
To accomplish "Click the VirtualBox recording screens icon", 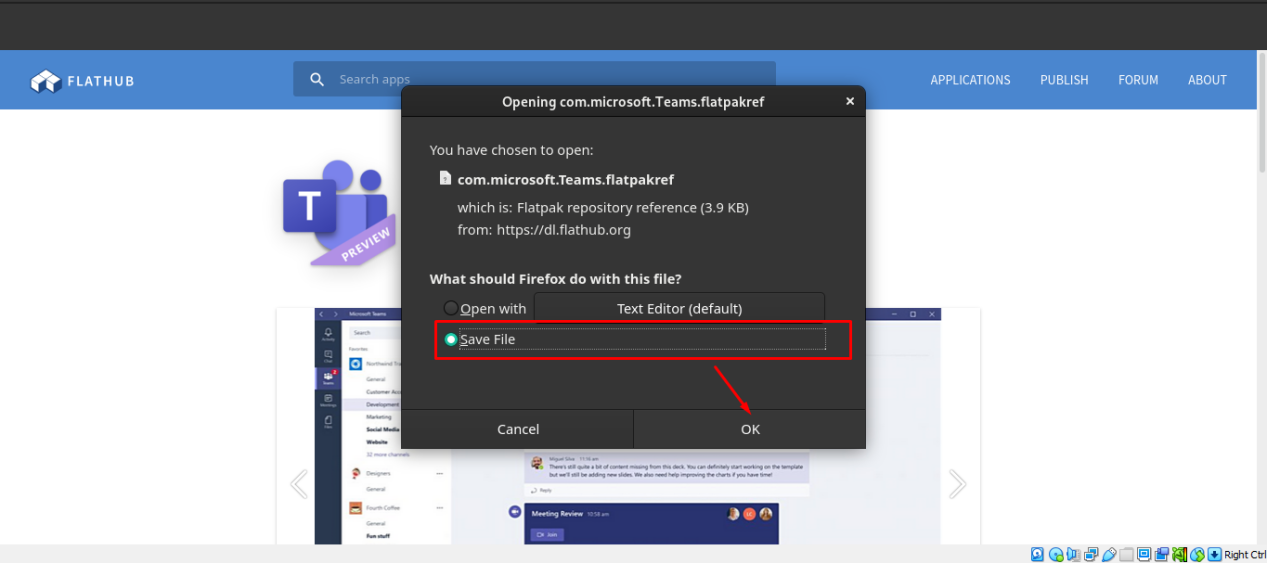I will (1162, 554).
